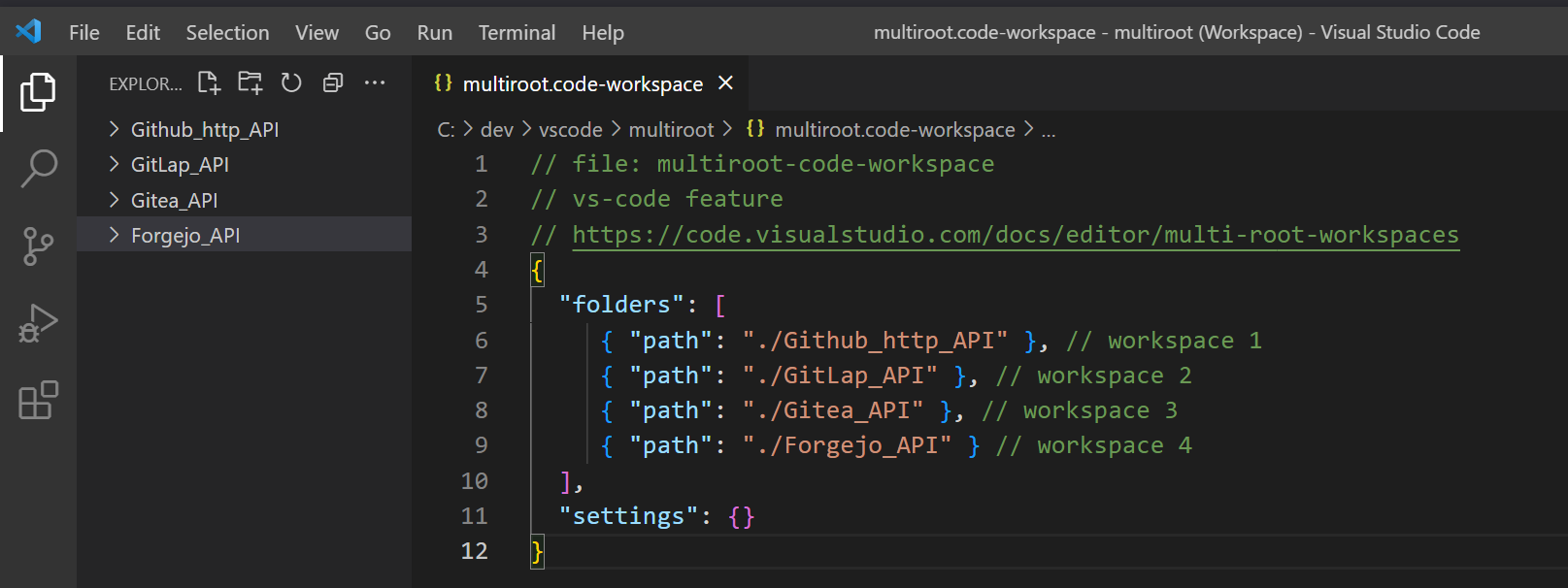
Task: Collapse all folders in Explorer
Action: (x=333, y=82)
